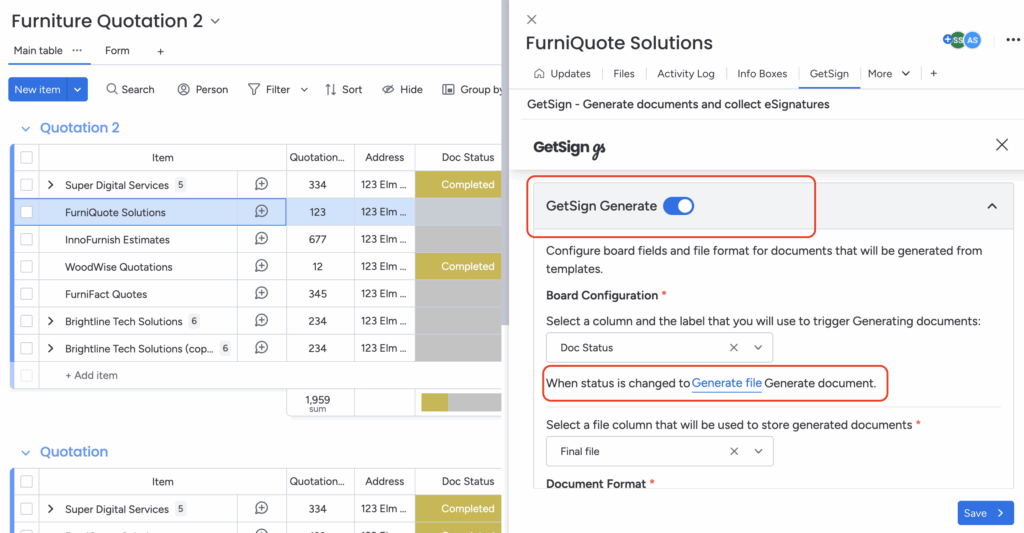Screen dimensions: 1024x533
Task: Collapse the GetSign Generate section chevron
Action: [x=992, y=206]
